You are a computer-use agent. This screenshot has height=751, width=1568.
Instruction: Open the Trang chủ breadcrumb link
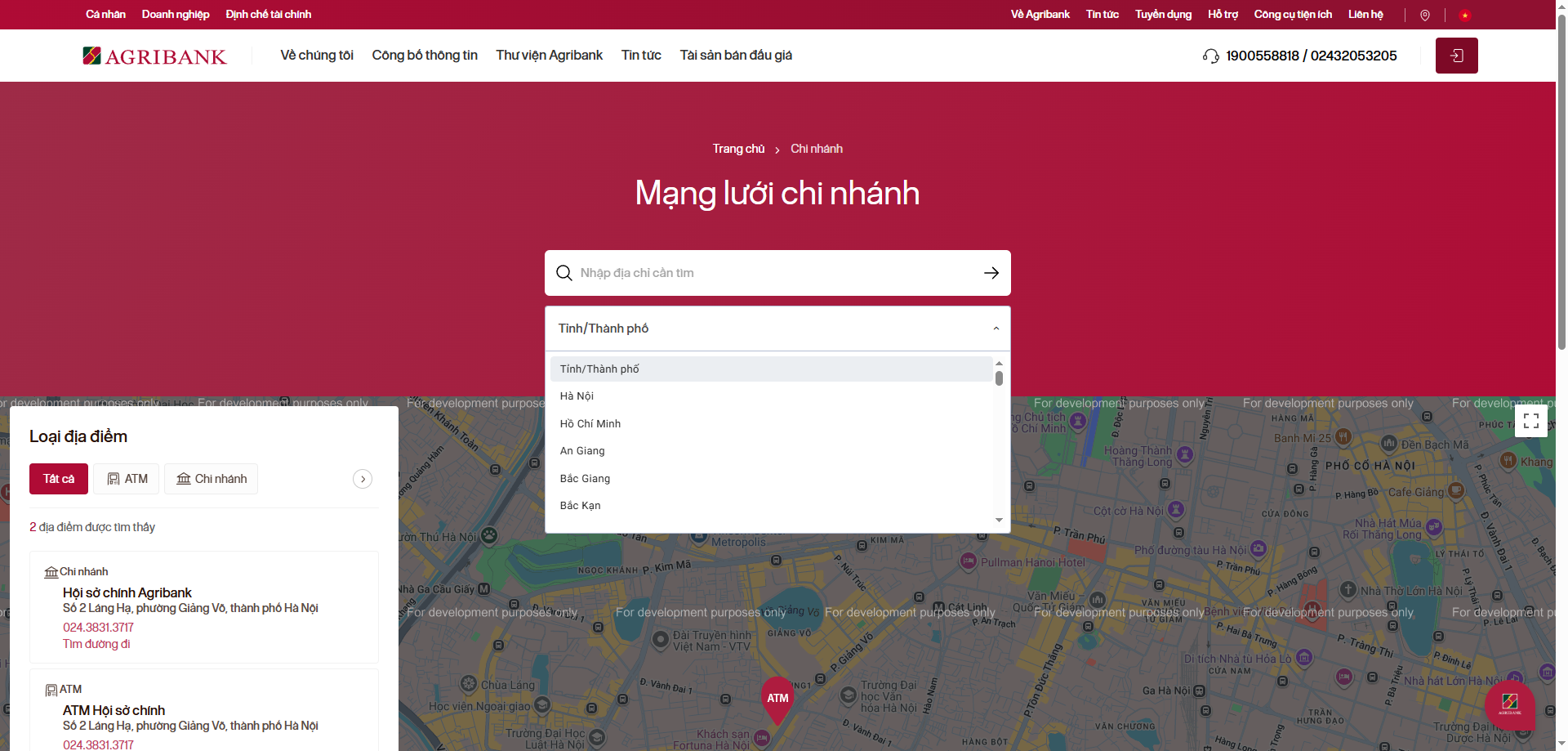click(737, 149)
